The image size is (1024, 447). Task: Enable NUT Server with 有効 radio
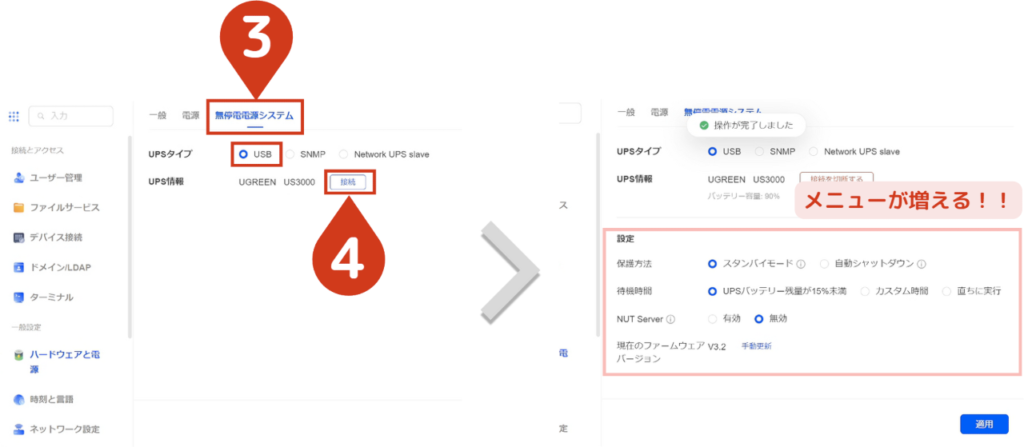[713, 319]
